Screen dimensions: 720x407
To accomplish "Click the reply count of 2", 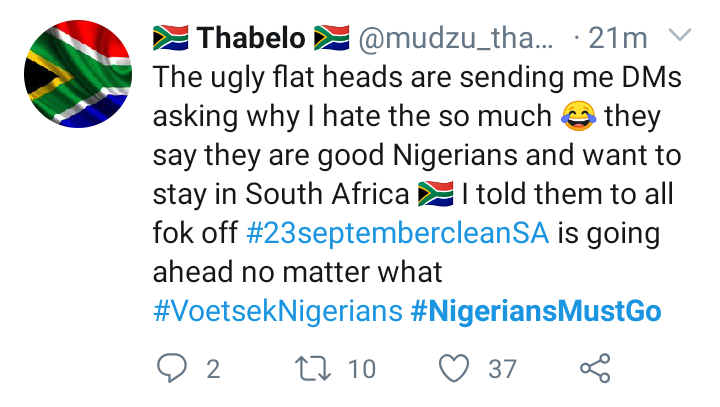I will (x=212, y=370).
